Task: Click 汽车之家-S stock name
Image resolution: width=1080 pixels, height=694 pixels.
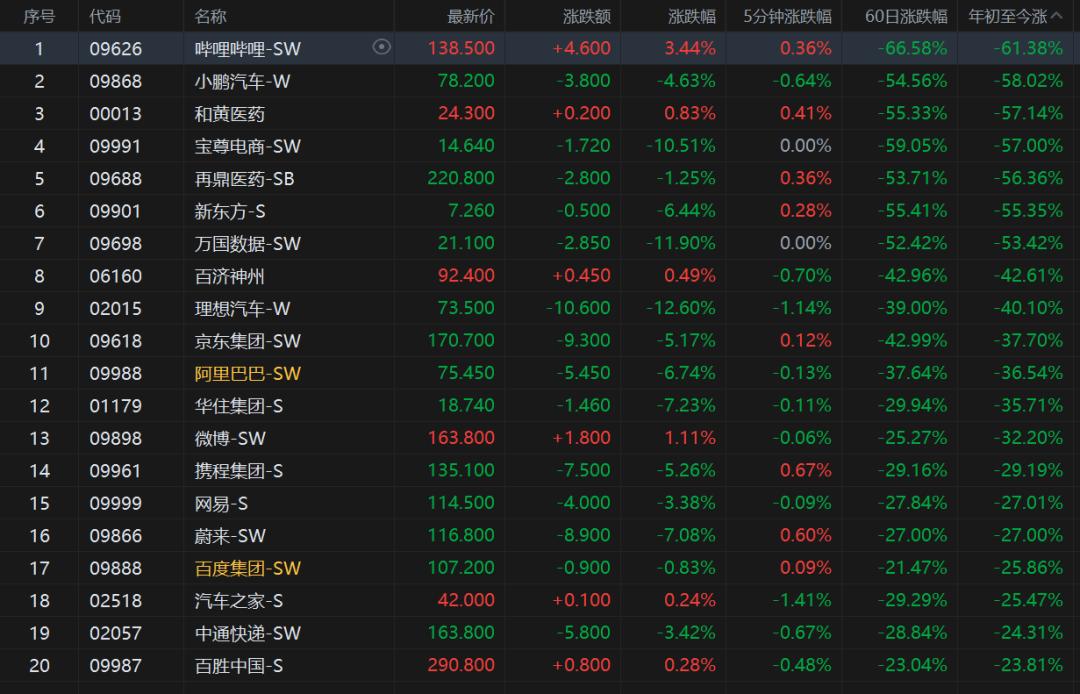Action: (x=239, y=600)
